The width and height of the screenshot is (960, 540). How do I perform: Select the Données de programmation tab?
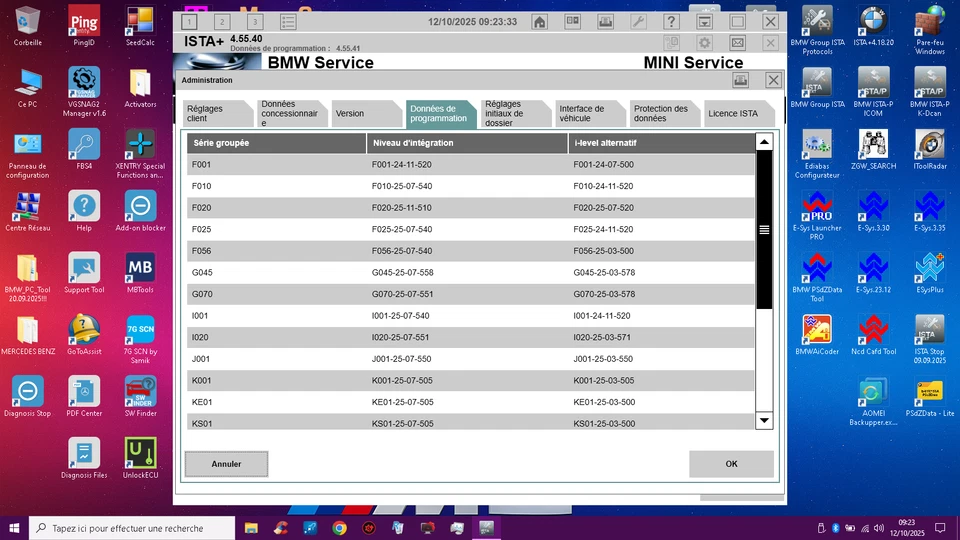(441, 113)
